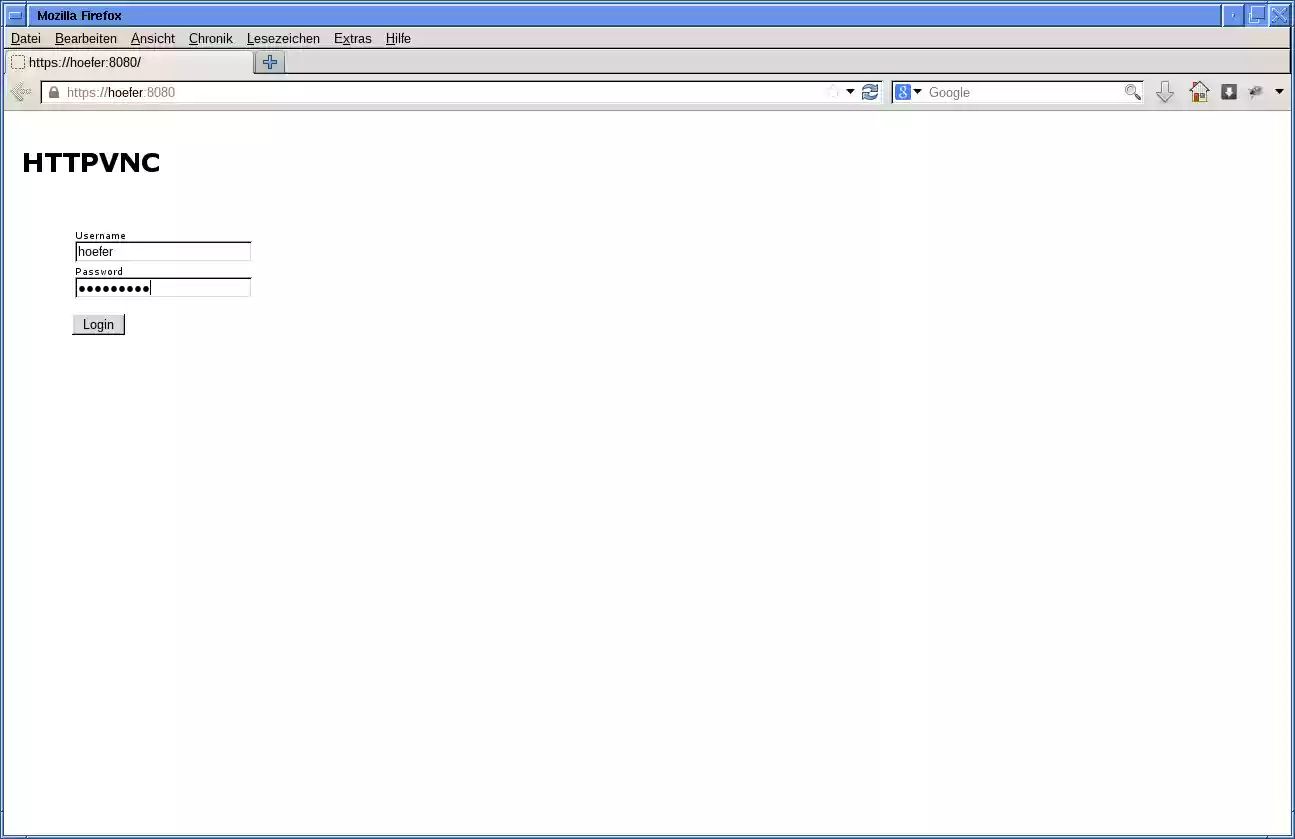Screen dimensions: 1295x839
Task: Click the back navigation arrow
Action: [20, 92]
